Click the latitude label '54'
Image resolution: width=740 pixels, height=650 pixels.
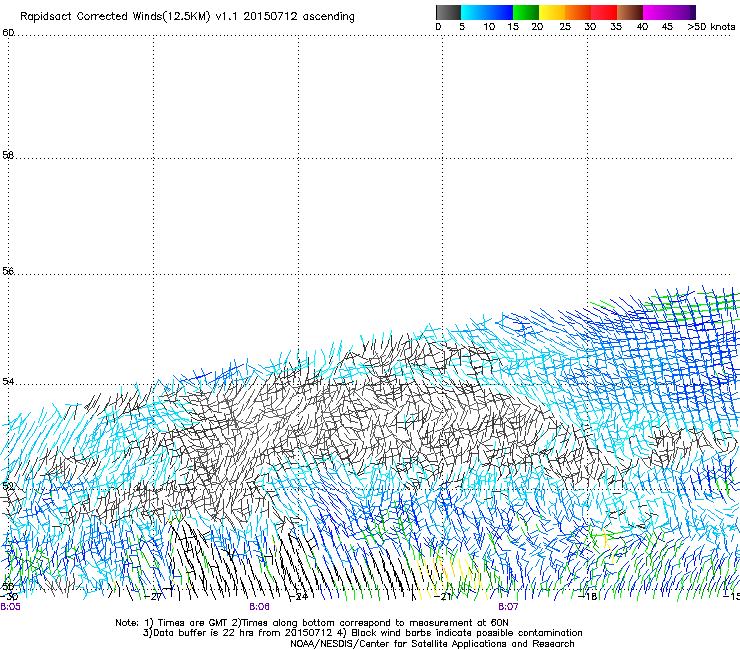coord(8,381)
